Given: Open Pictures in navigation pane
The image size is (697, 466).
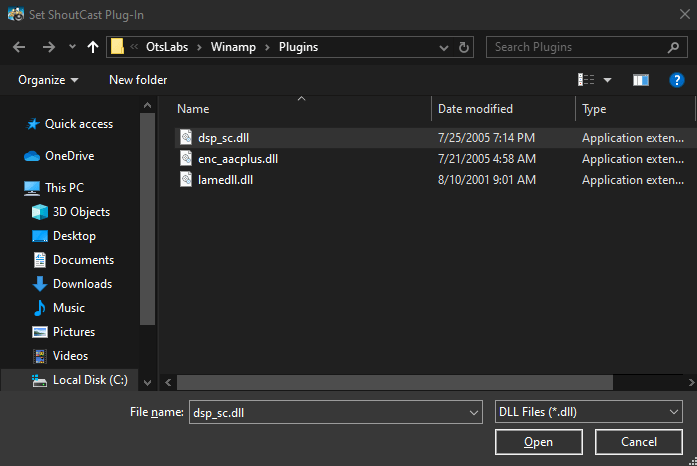Looking at the screenshot, I should pyautogui.click(x=74, y=332).
